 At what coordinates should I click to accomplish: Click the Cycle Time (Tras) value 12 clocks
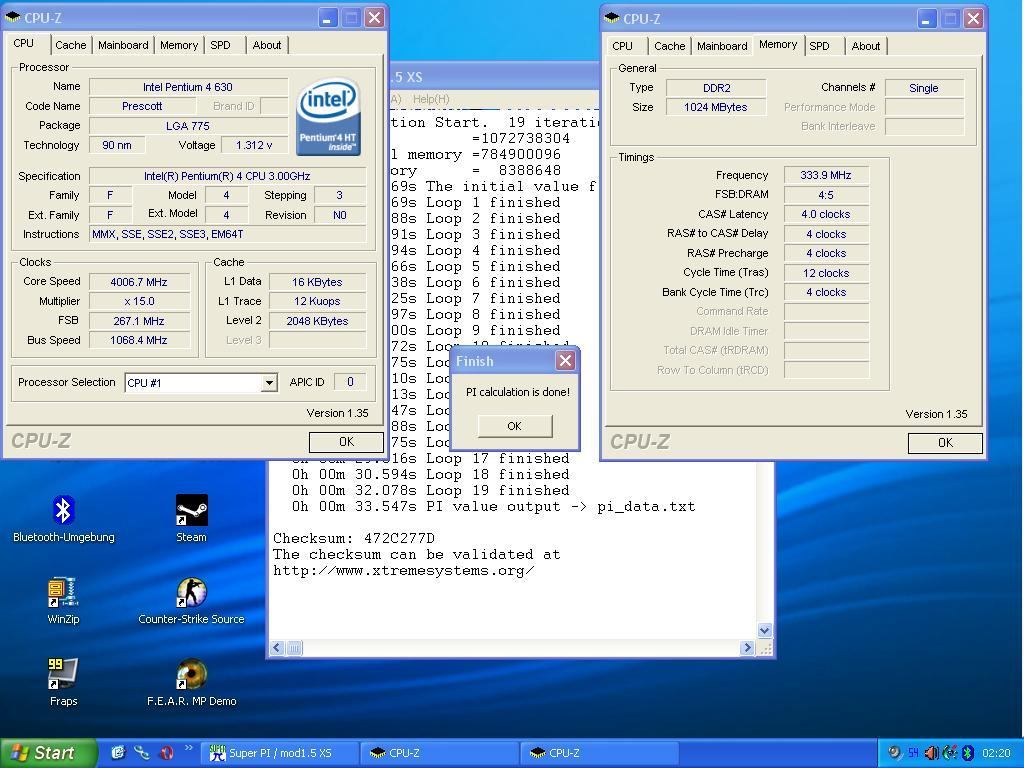pos(826,273)
